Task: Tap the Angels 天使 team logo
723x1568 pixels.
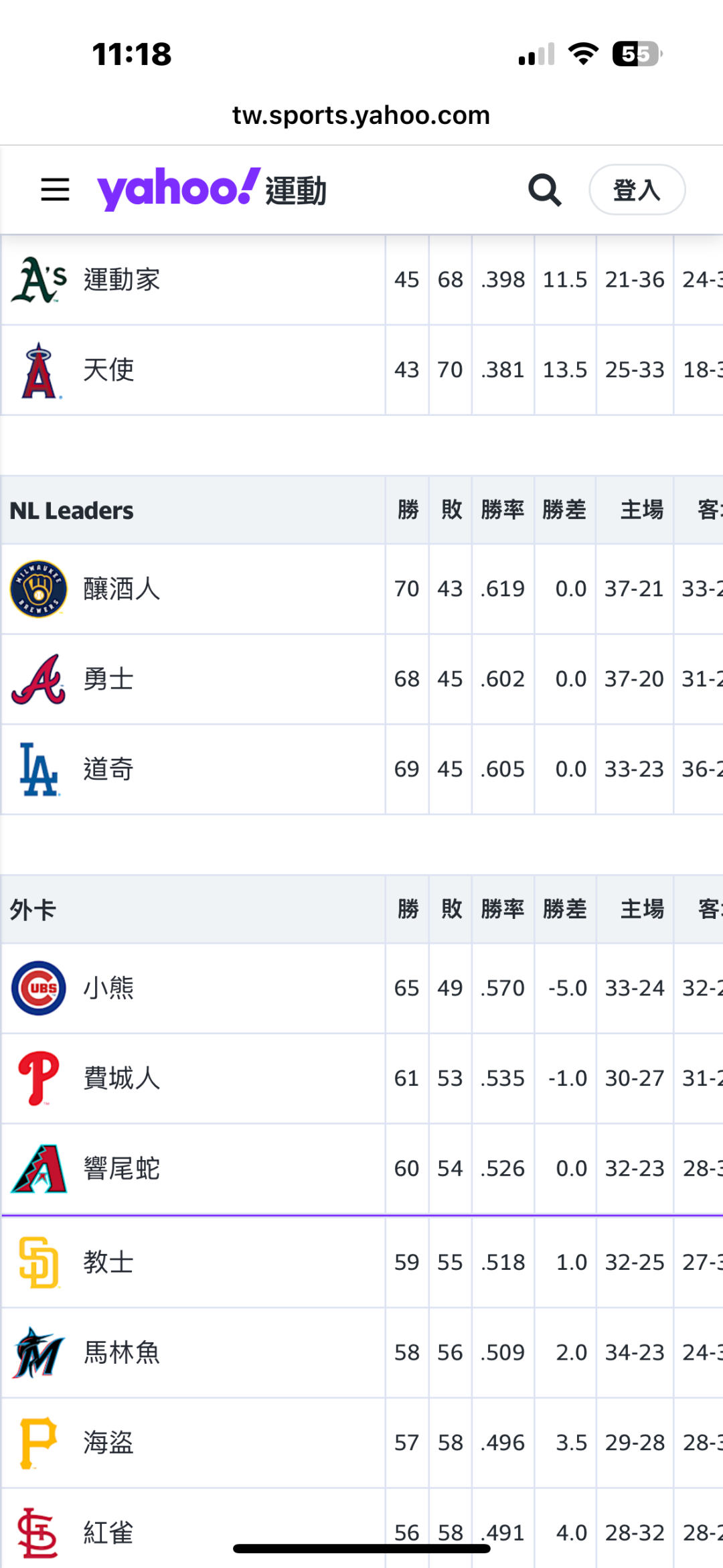Action: (x=39, y=370)
